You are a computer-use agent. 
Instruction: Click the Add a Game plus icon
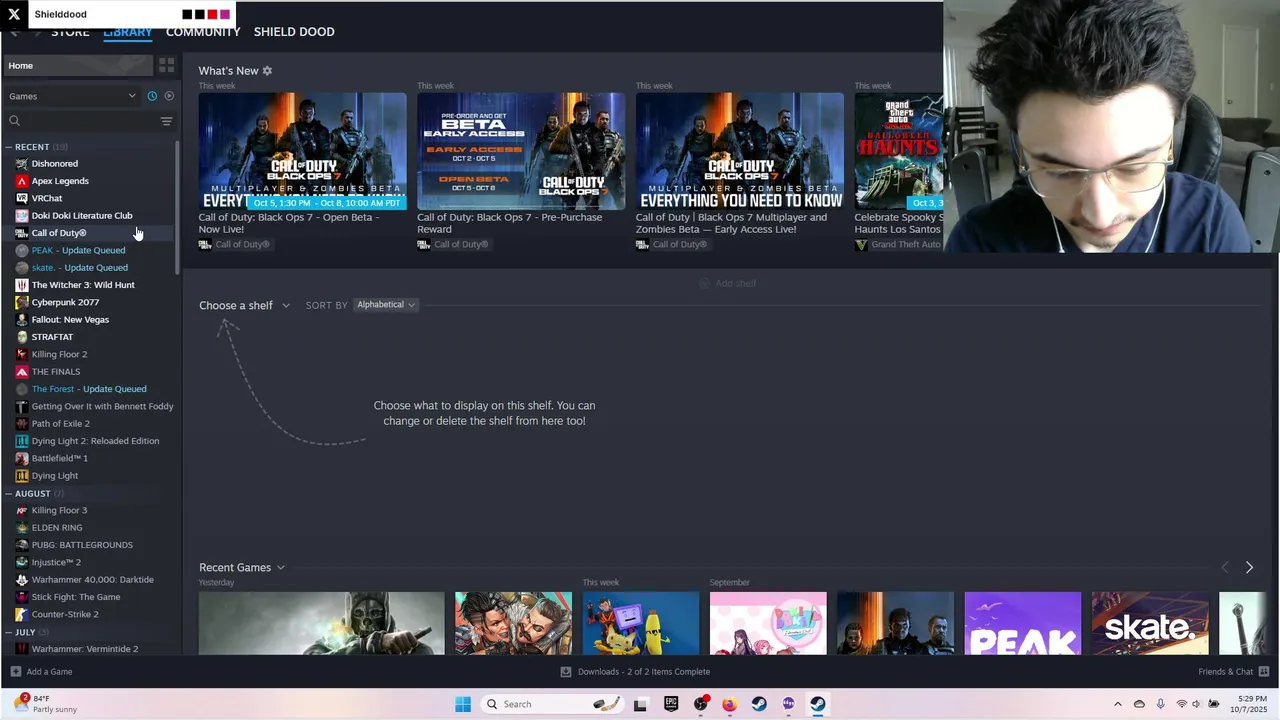pyautogui.click(x=15, y=672)
